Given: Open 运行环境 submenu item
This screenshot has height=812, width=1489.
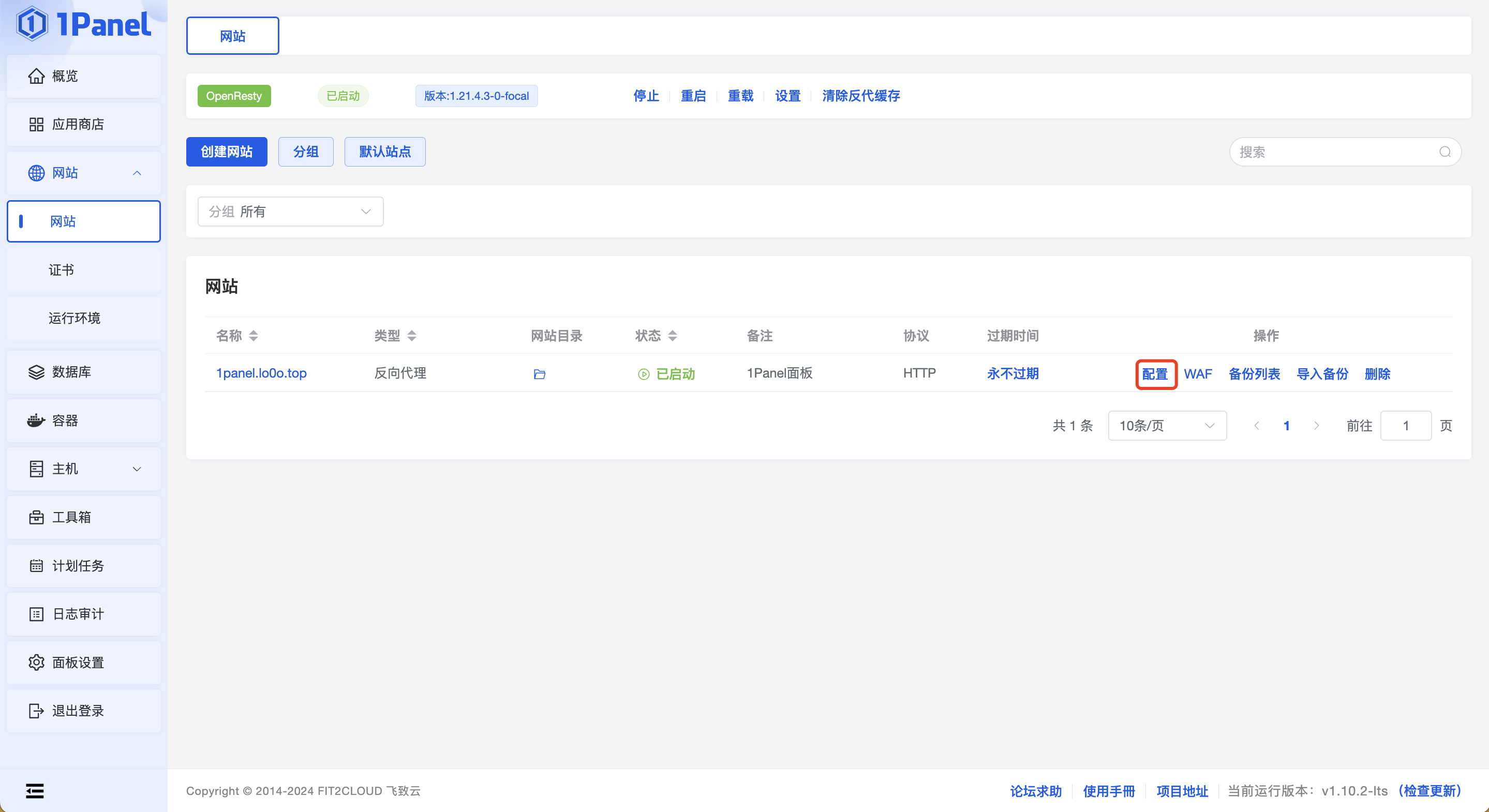Looking at the screenshot, I should pyautogui.click(x=84, y=318).
